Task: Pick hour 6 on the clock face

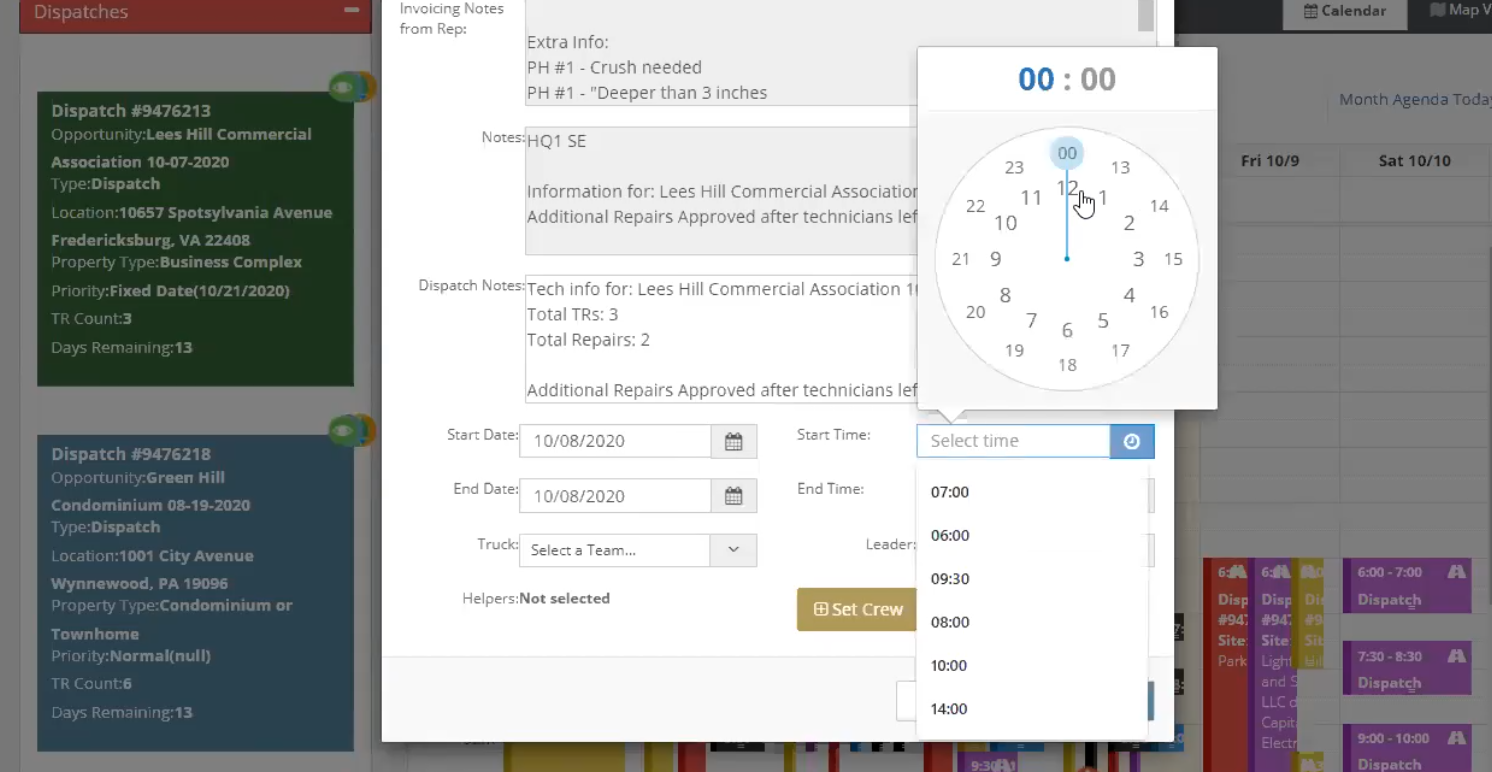Action: (x=1067, y=330)
